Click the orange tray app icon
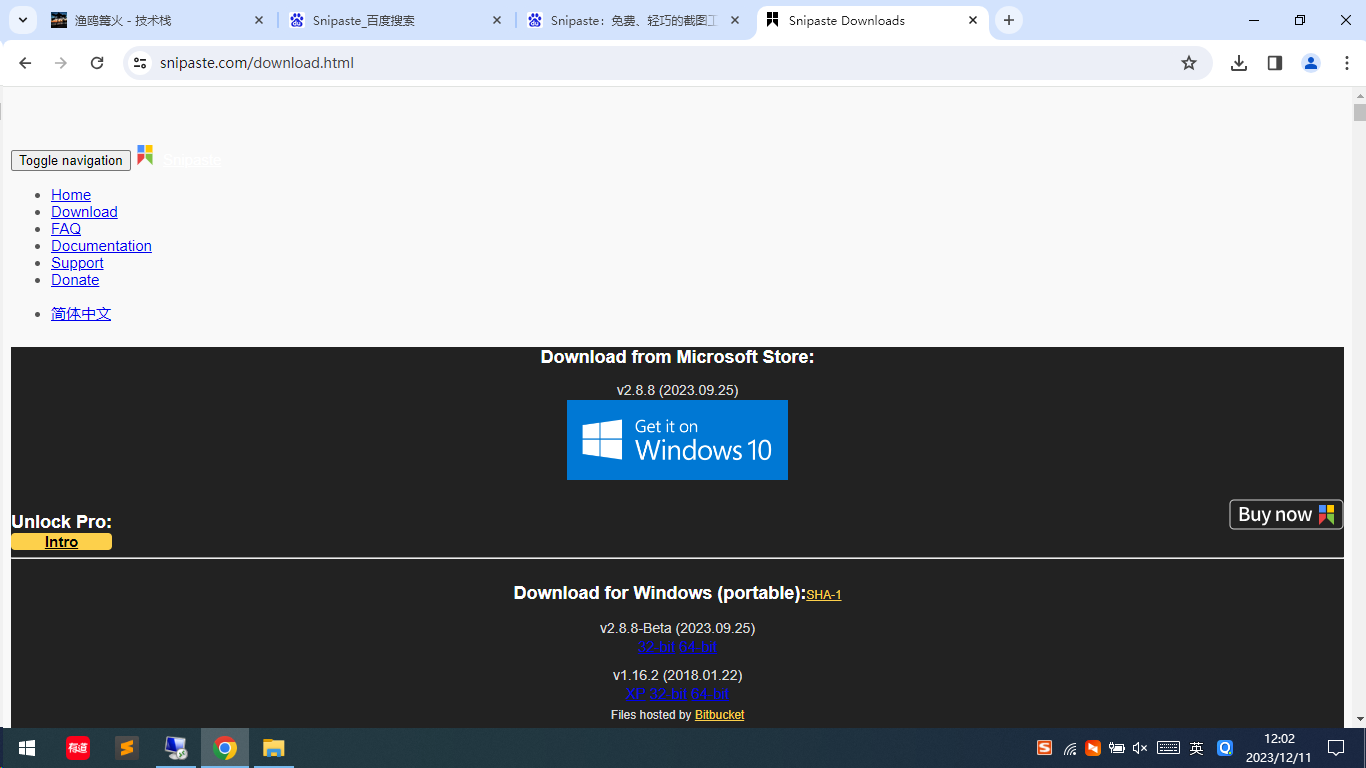 tap(1093, 748)
